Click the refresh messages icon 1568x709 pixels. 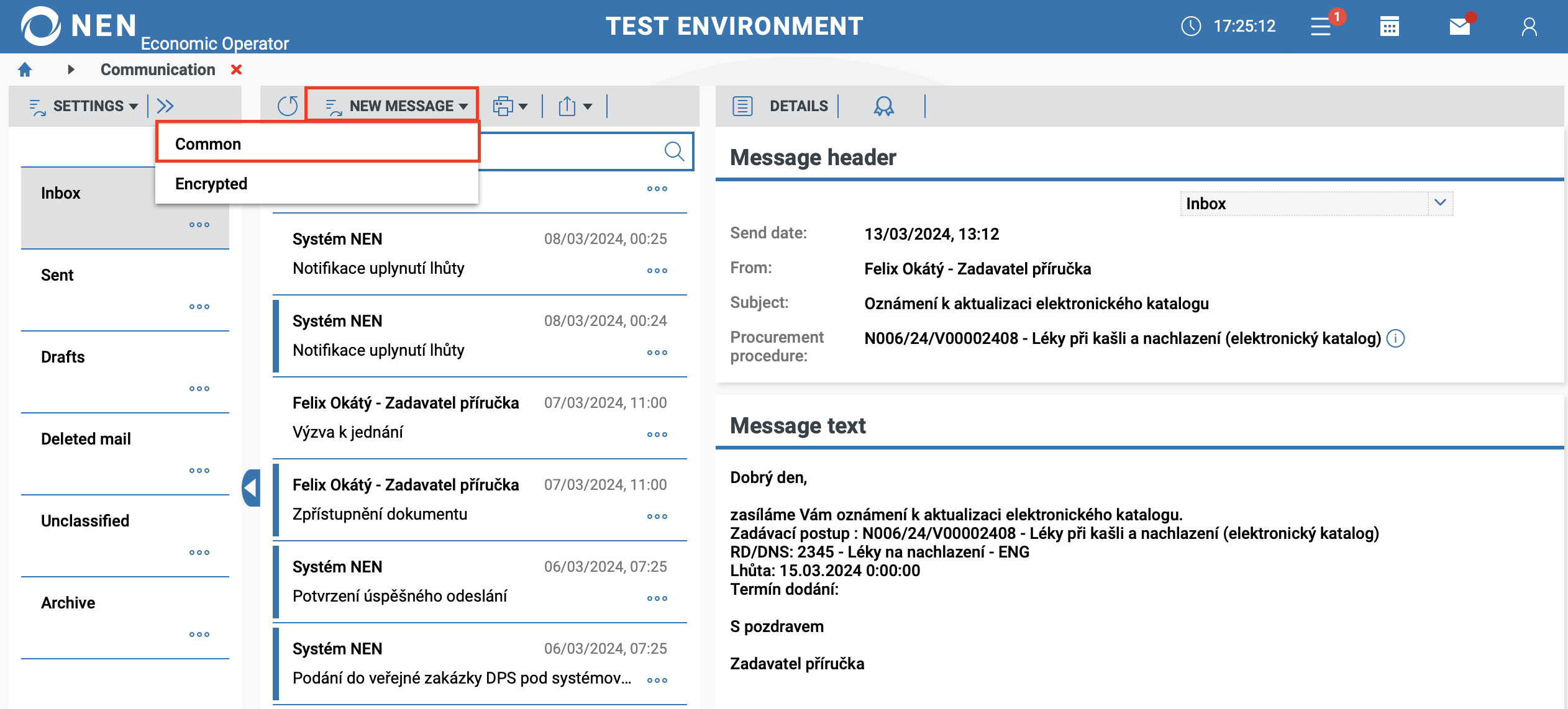coord(287,106)
